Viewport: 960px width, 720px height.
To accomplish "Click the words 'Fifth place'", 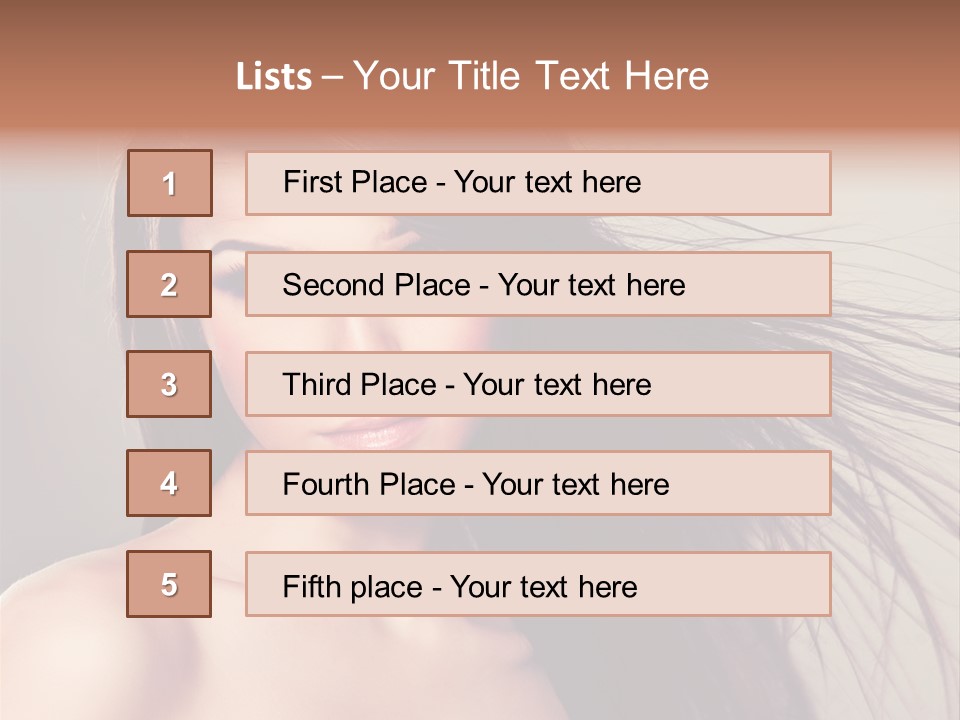I will (x=353, y=587).
